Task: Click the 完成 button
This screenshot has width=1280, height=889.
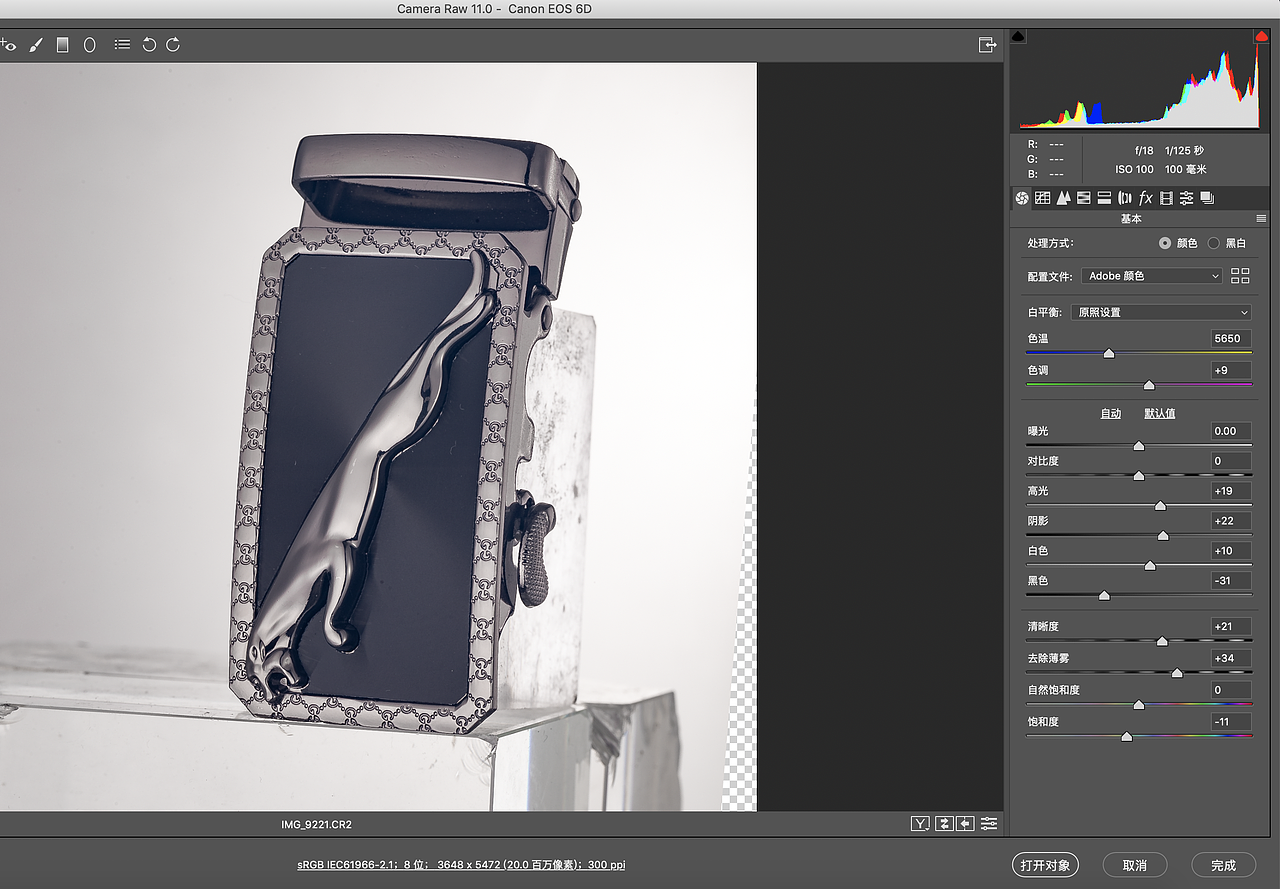Action: [x=1223, y=865]
